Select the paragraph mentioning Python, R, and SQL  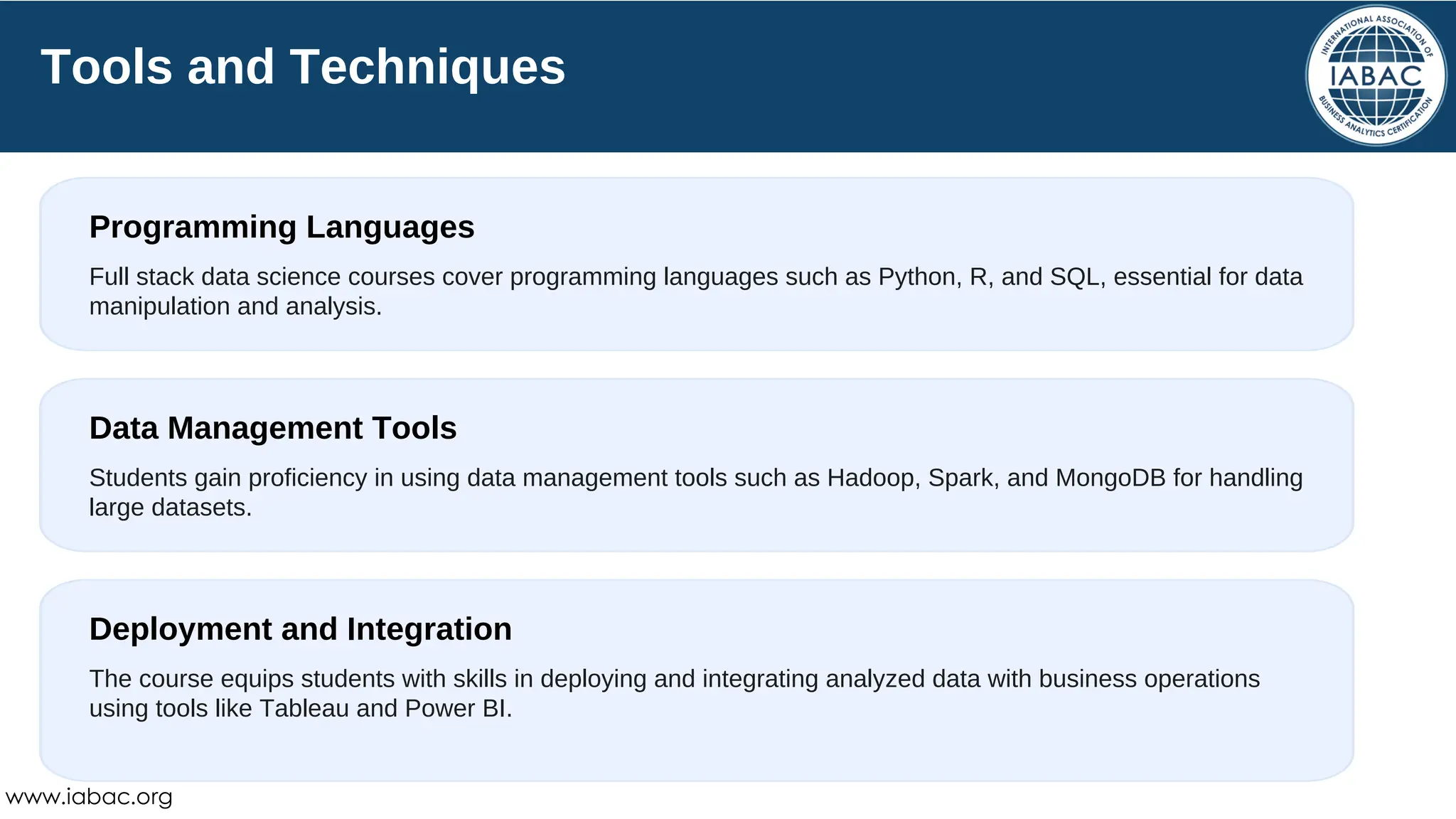(696, 291)
